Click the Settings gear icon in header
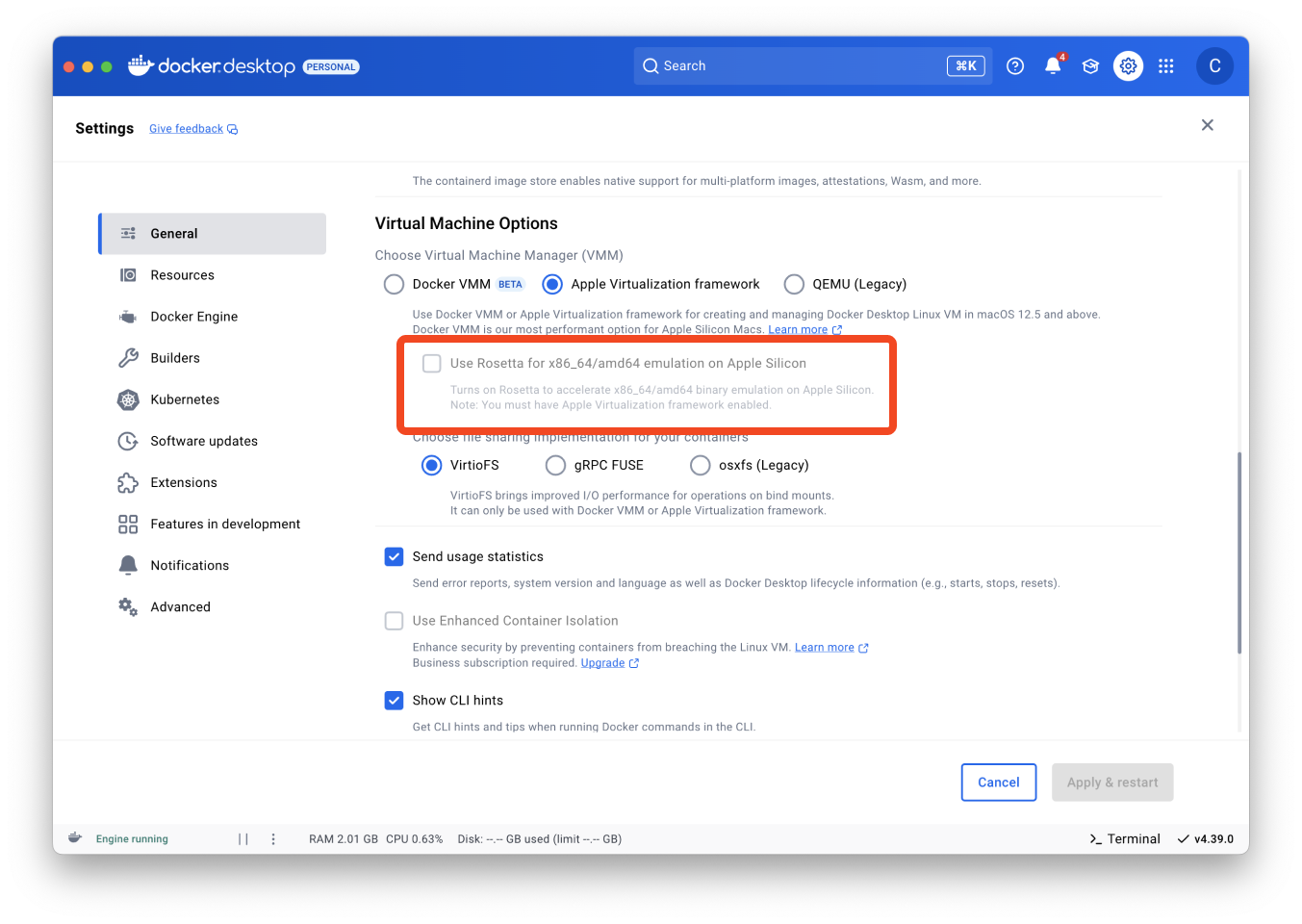1302x924 pixels. tap(1128, 66)
